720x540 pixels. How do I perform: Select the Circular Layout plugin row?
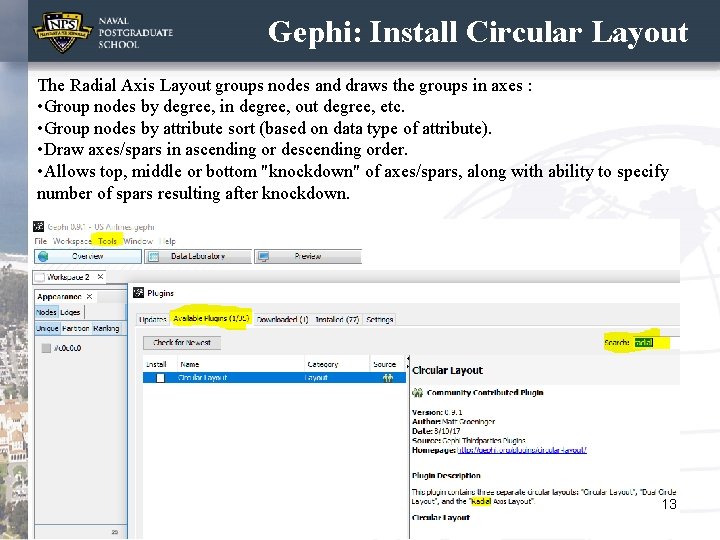click(274, 378)
